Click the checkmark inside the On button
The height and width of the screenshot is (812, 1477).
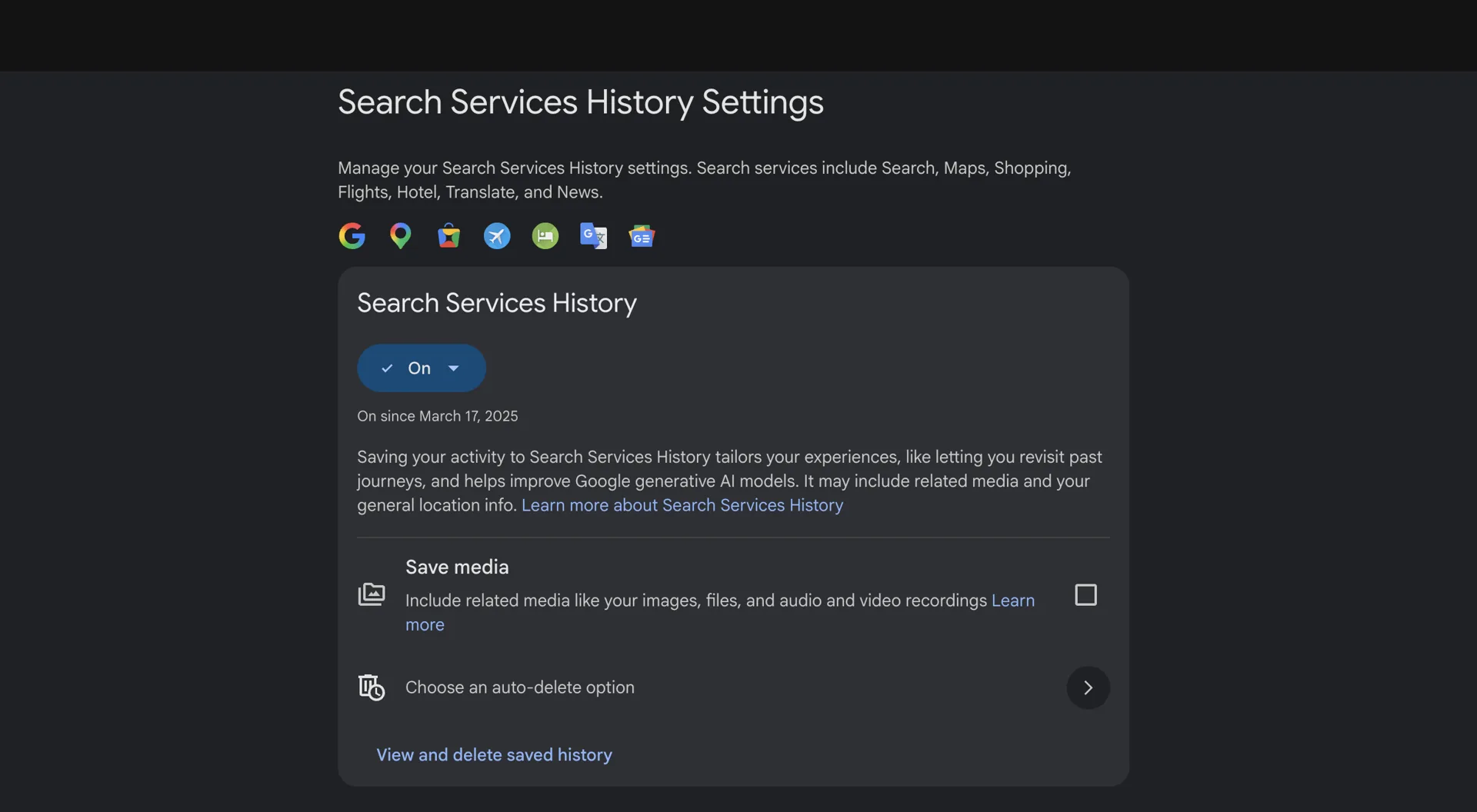[387, 368]
